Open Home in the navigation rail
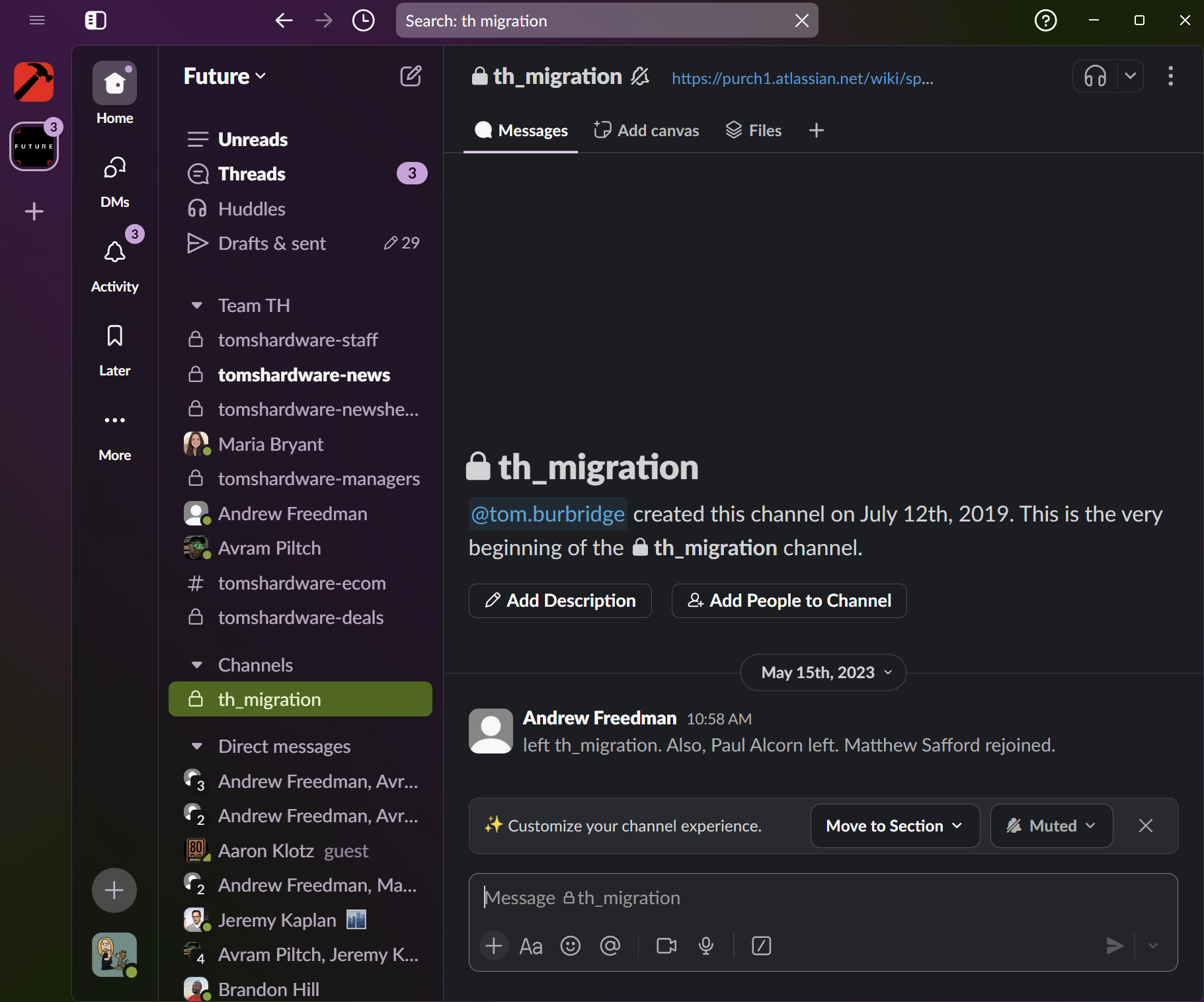Viewport: 1204px width, 1002px height. [x=114, y=94]
